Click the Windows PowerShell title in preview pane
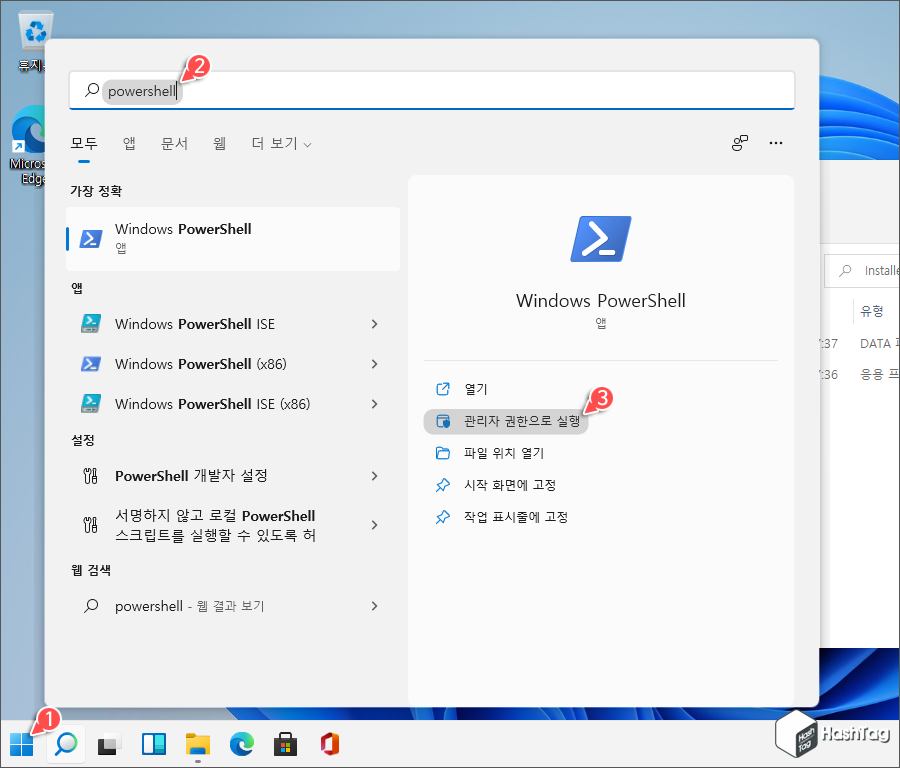Image resolution: width=900 pixels, height=768 pixels. point(600,301)
